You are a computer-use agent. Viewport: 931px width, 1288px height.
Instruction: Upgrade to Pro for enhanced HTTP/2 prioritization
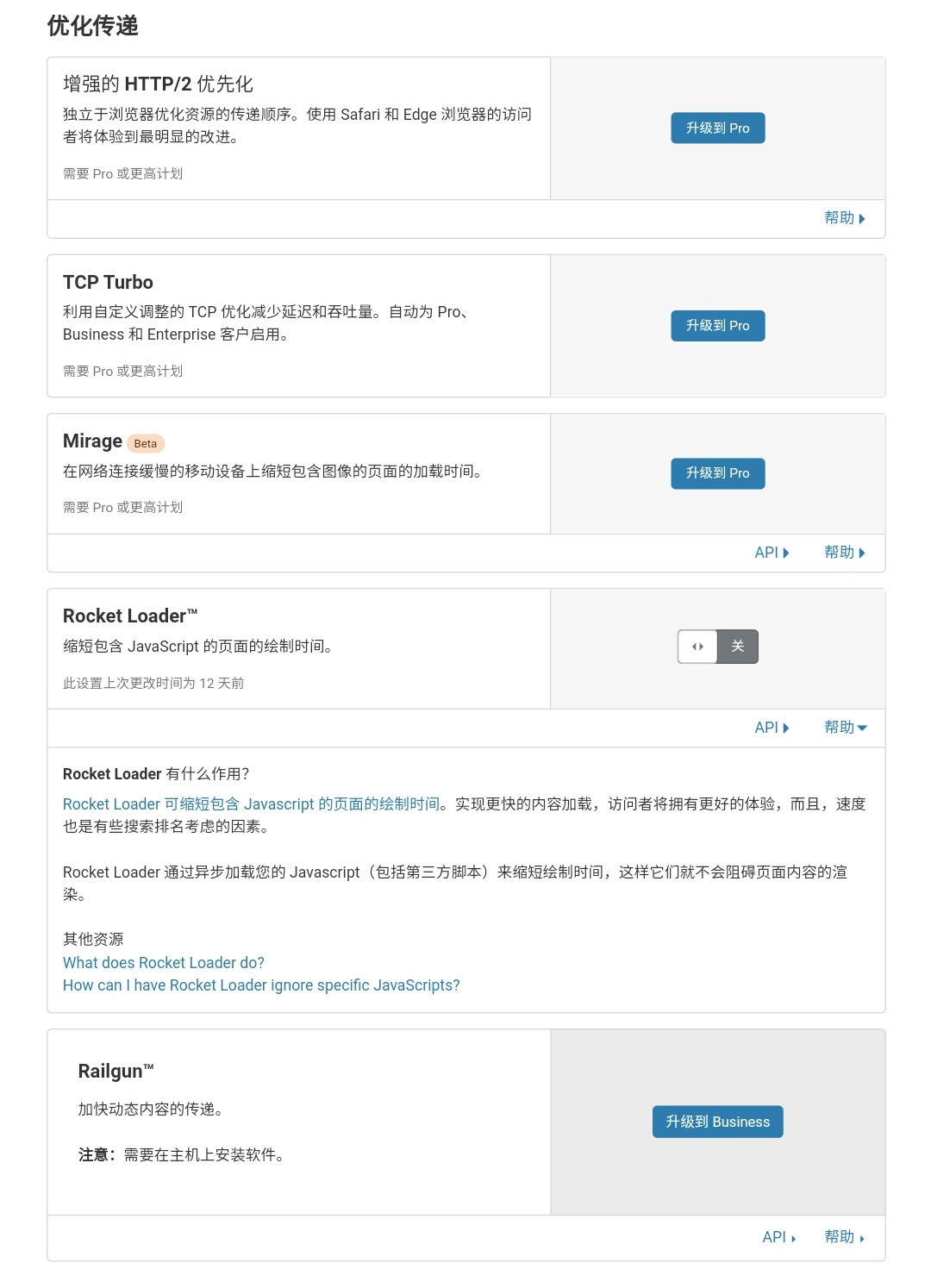(718, 128)
